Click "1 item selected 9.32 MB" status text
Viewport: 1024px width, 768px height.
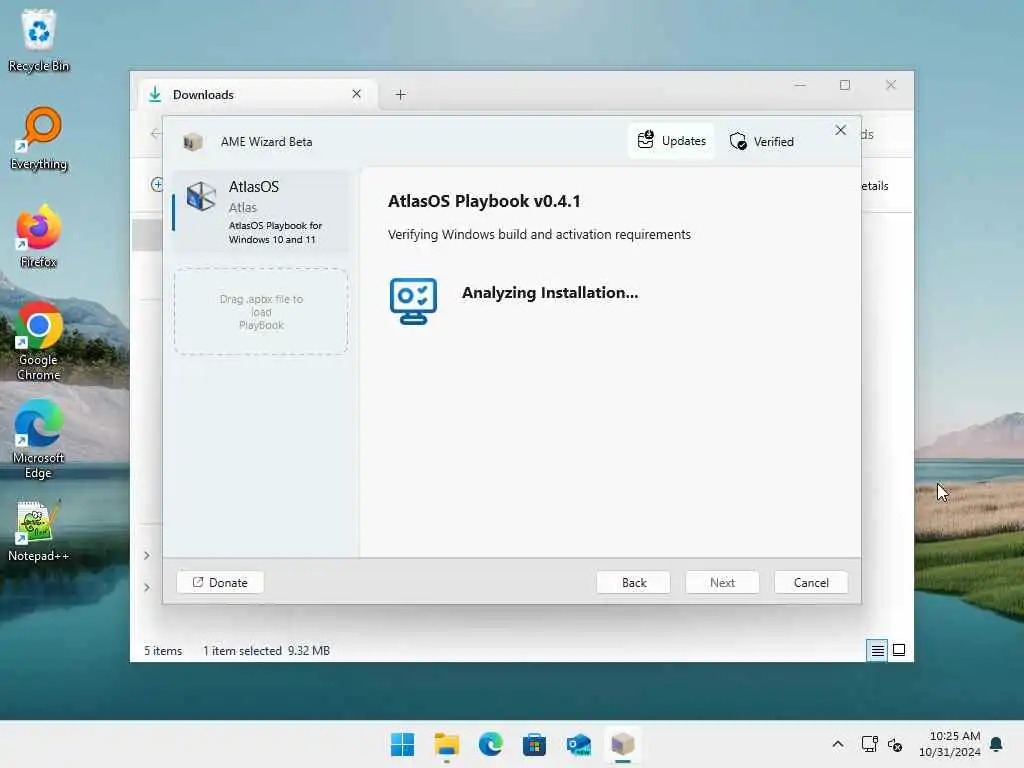point(266,651)
